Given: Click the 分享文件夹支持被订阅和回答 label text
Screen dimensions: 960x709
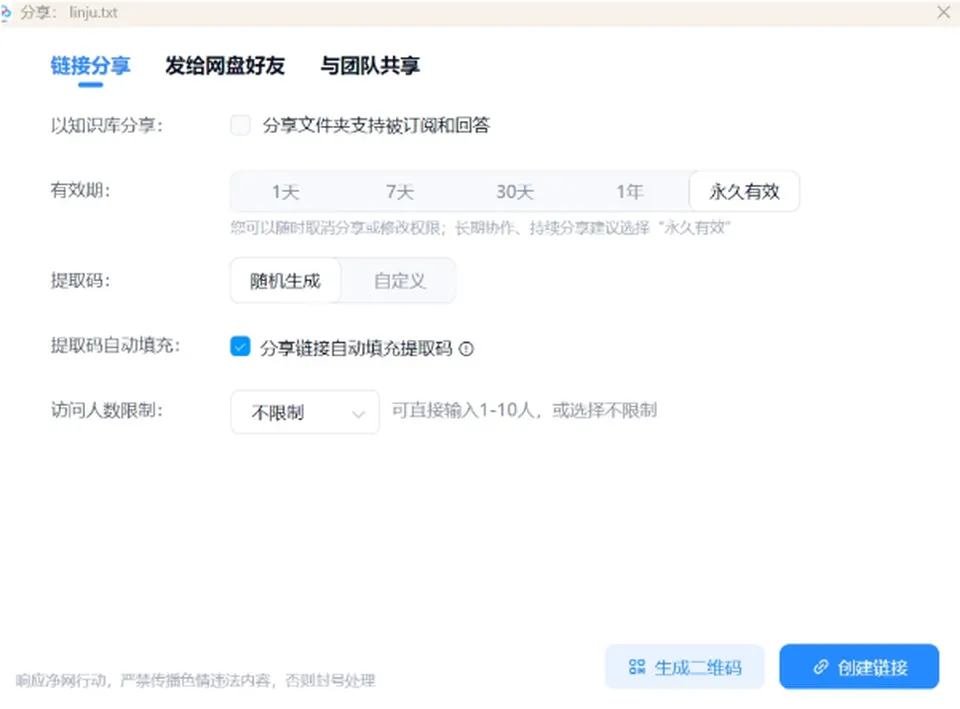Looking at the screenshot, I should [x=377, y=126].
